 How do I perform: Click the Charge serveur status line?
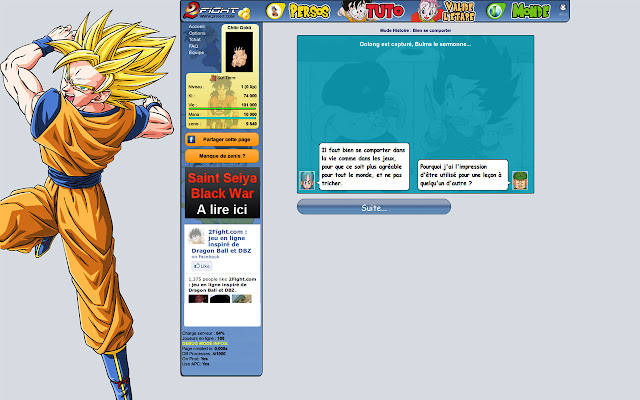[x=203, y=333]
